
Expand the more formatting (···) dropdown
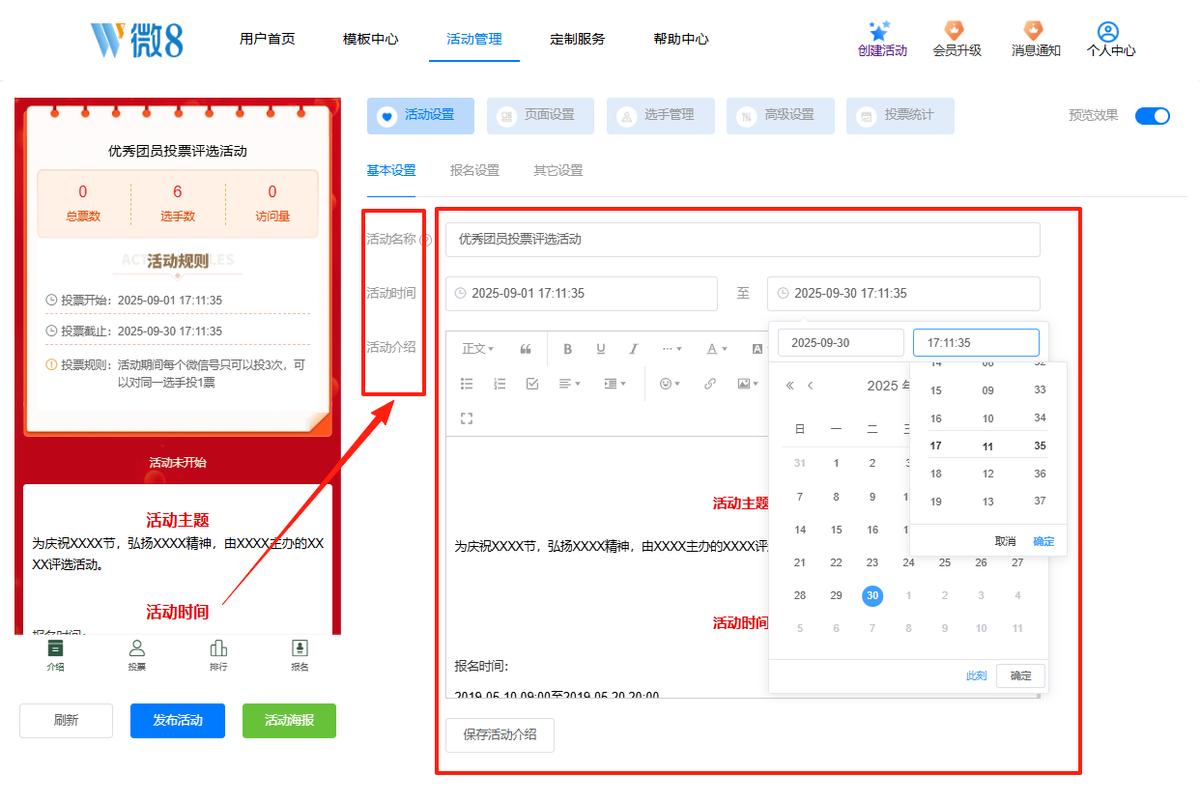(x=672, y=349)
